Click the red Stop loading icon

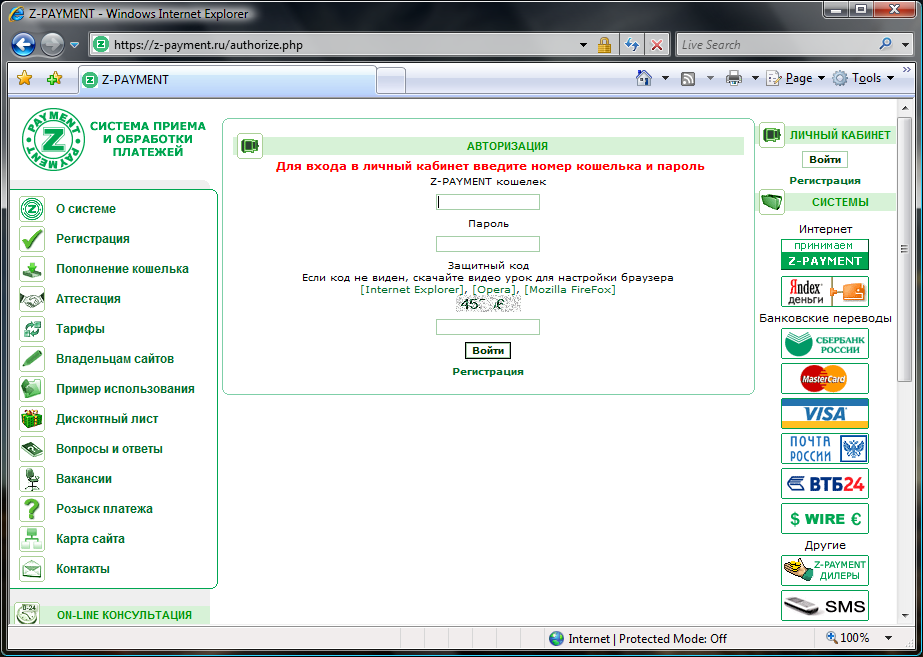coord(657,45)
